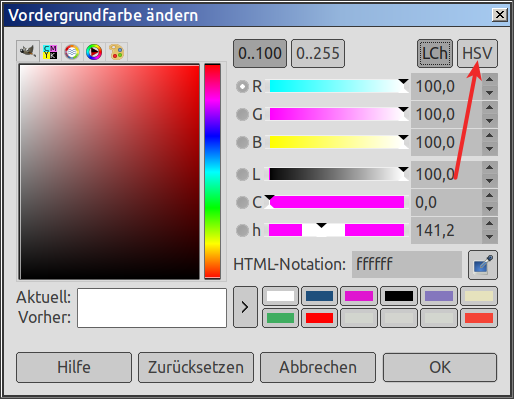This screenshot has width=514, height=399.
Task: Choose the purple history swatch
Action: coord(439,296)
